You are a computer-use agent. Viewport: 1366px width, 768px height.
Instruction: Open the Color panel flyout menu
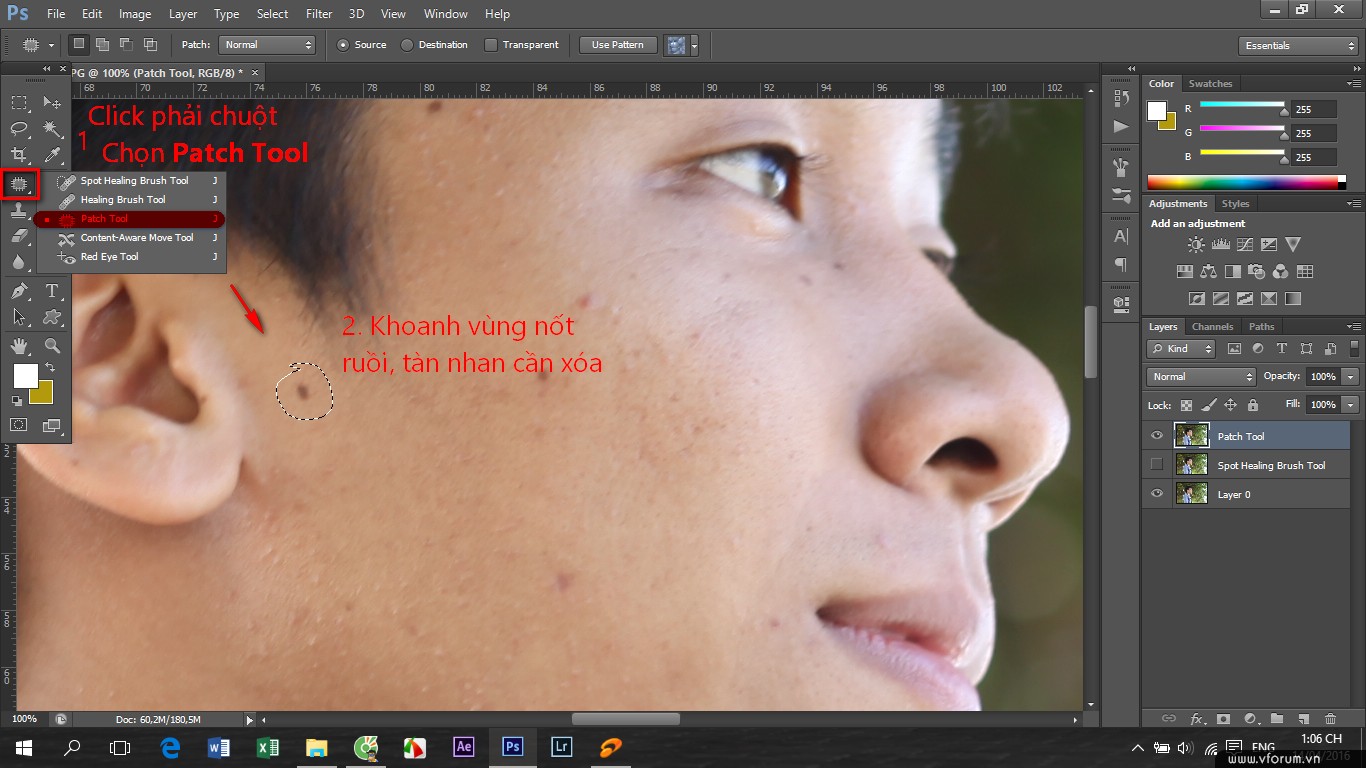pos(1353,84)
